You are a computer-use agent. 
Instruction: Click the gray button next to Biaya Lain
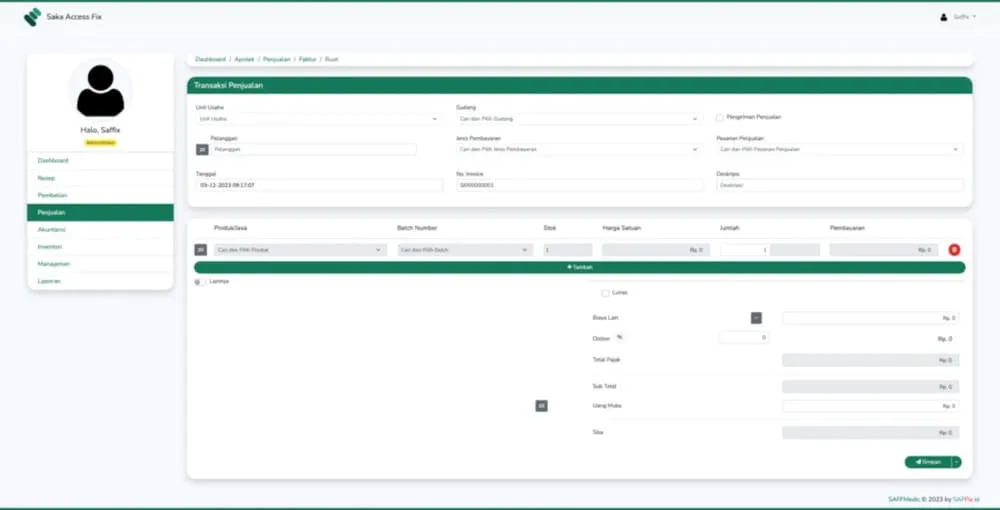pyautogui.click(x=756, y=318)
